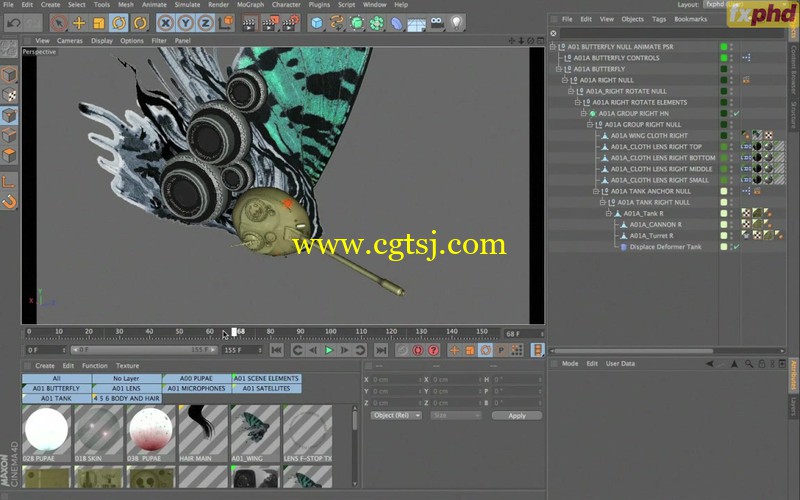Go to end of animation
Image resolution: width=800 pixels, height=500 pixels.
pyautogui.click(x=381, y=350)
